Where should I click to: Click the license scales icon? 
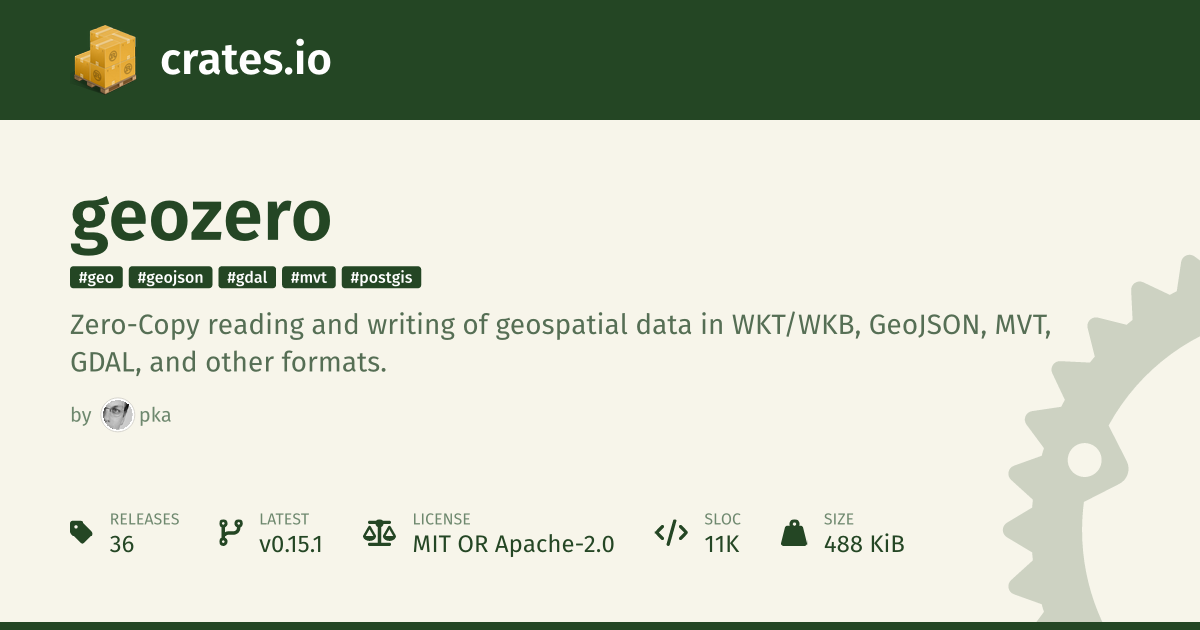(378, 532)
